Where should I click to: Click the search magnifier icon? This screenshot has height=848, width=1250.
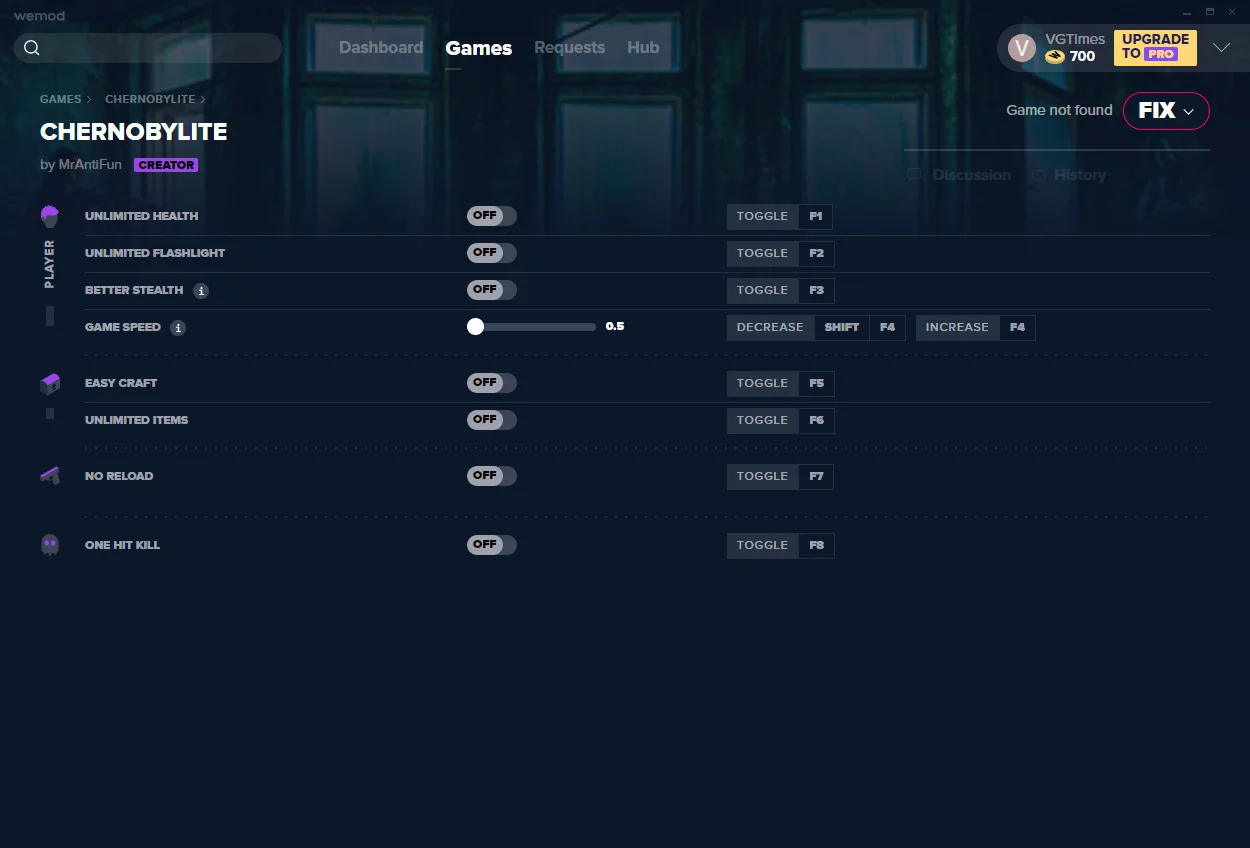[32, 48]
